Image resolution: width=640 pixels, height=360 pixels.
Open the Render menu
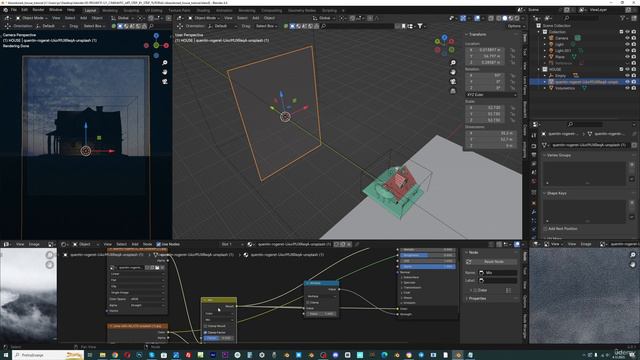(38, 10)
